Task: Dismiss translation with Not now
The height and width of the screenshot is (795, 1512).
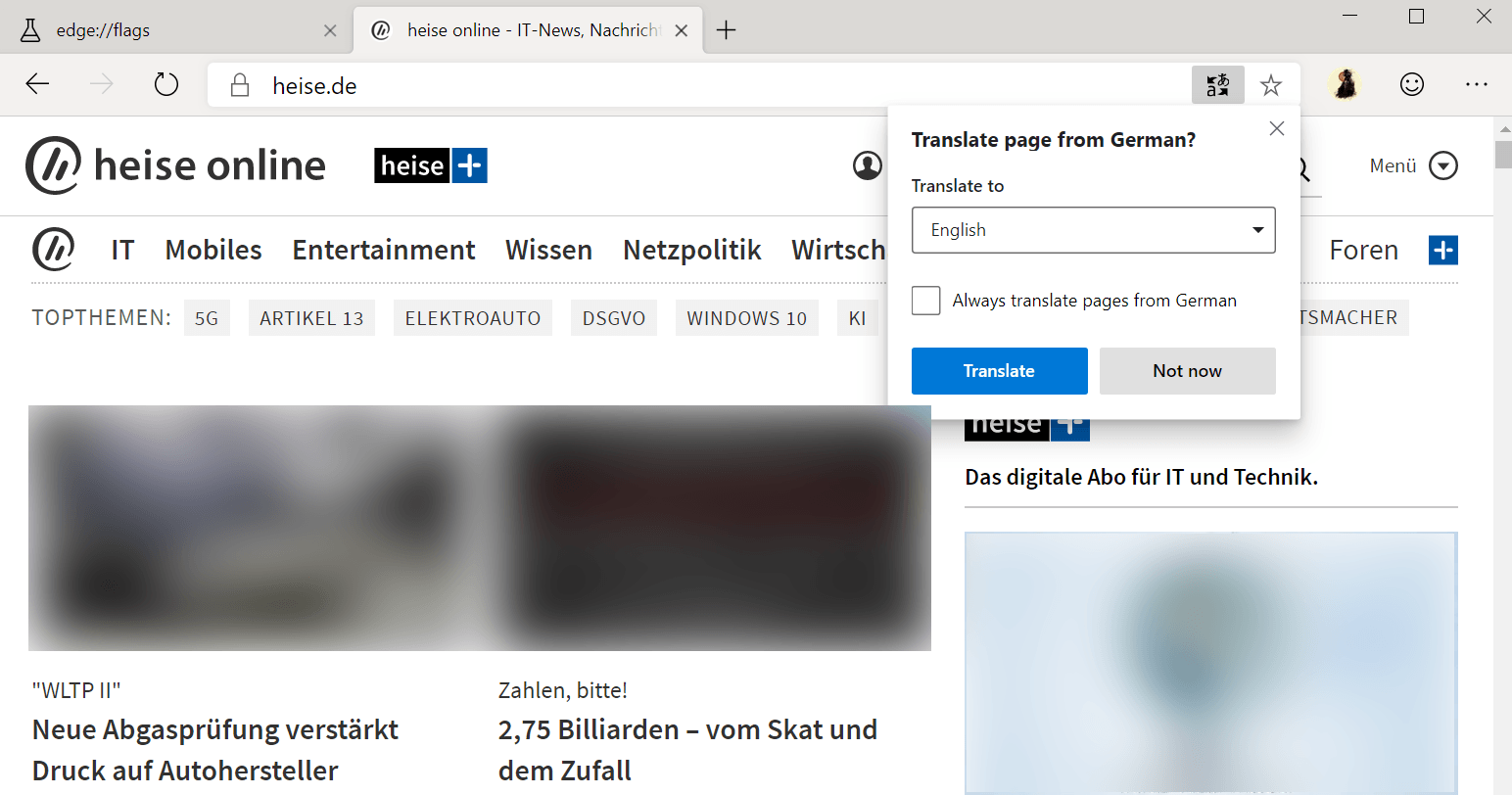Action: coord(1187,371)
